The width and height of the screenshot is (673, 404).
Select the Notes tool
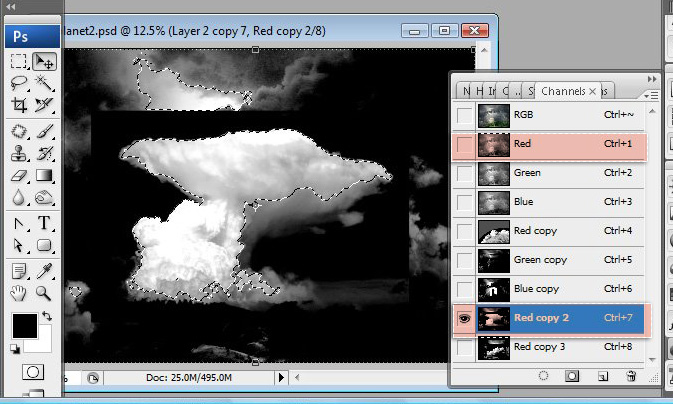[18, 271]
